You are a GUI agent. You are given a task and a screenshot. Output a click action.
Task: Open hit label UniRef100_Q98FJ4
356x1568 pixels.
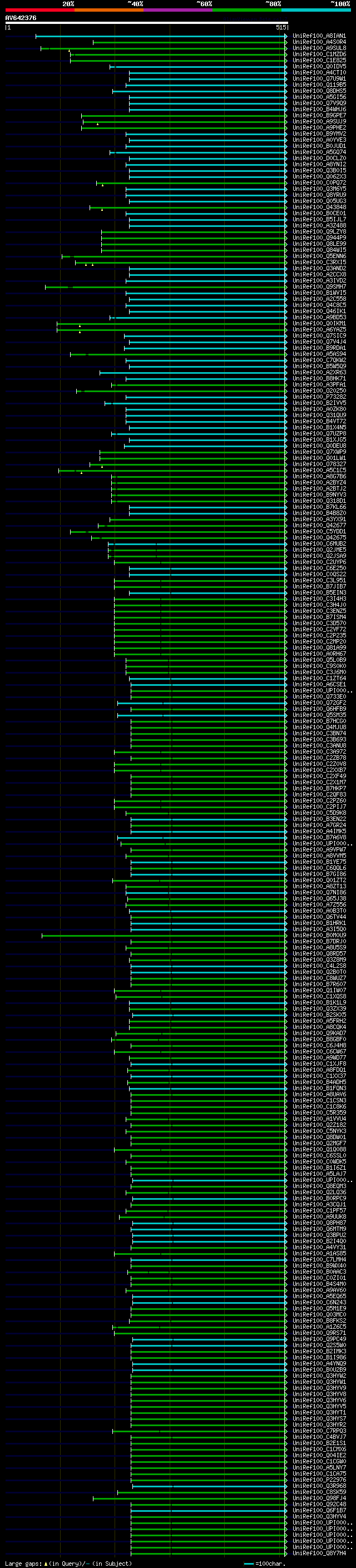(319, 1497)
